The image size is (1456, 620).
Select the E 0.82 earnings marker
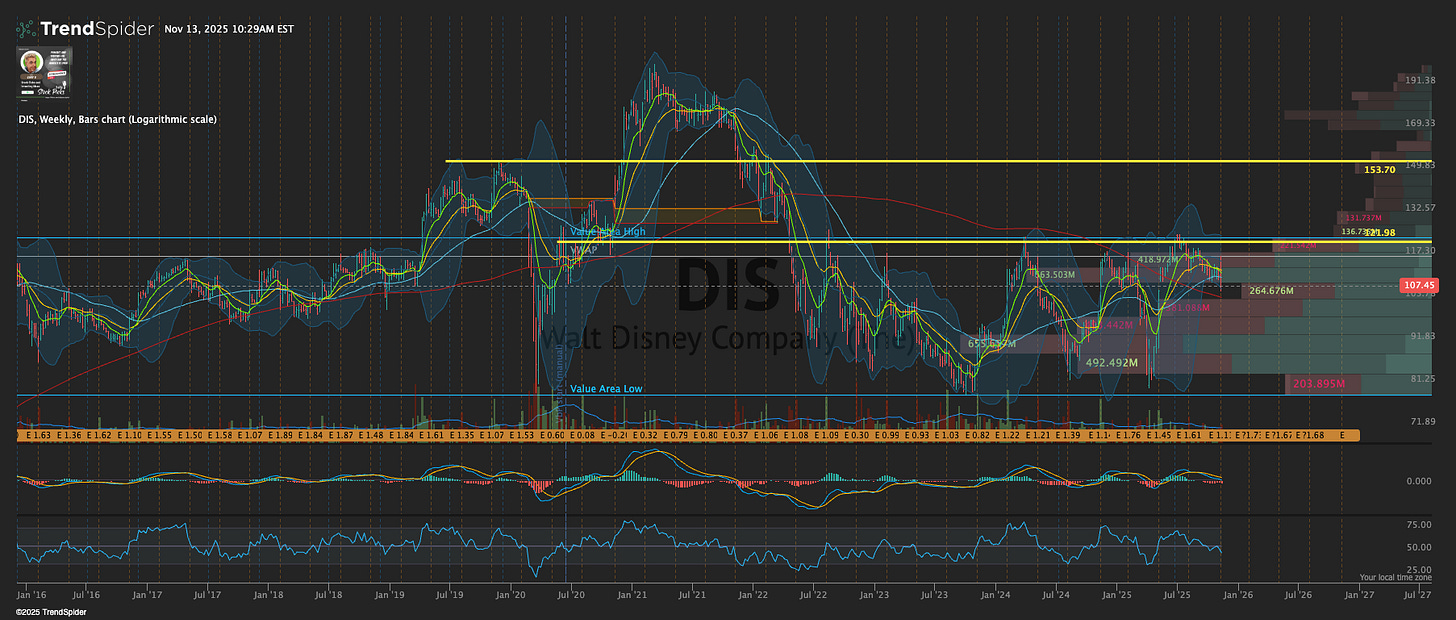[977, 435]
